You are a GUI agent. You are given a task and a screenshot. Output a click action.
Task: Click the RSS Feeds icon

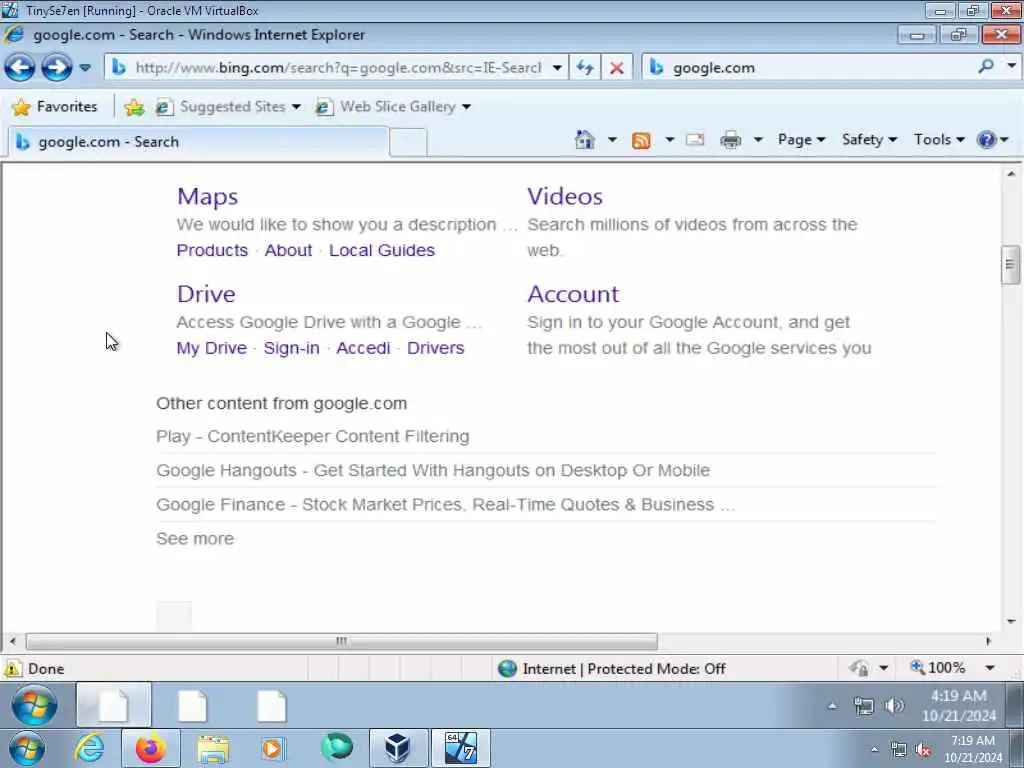pos(641,140)
